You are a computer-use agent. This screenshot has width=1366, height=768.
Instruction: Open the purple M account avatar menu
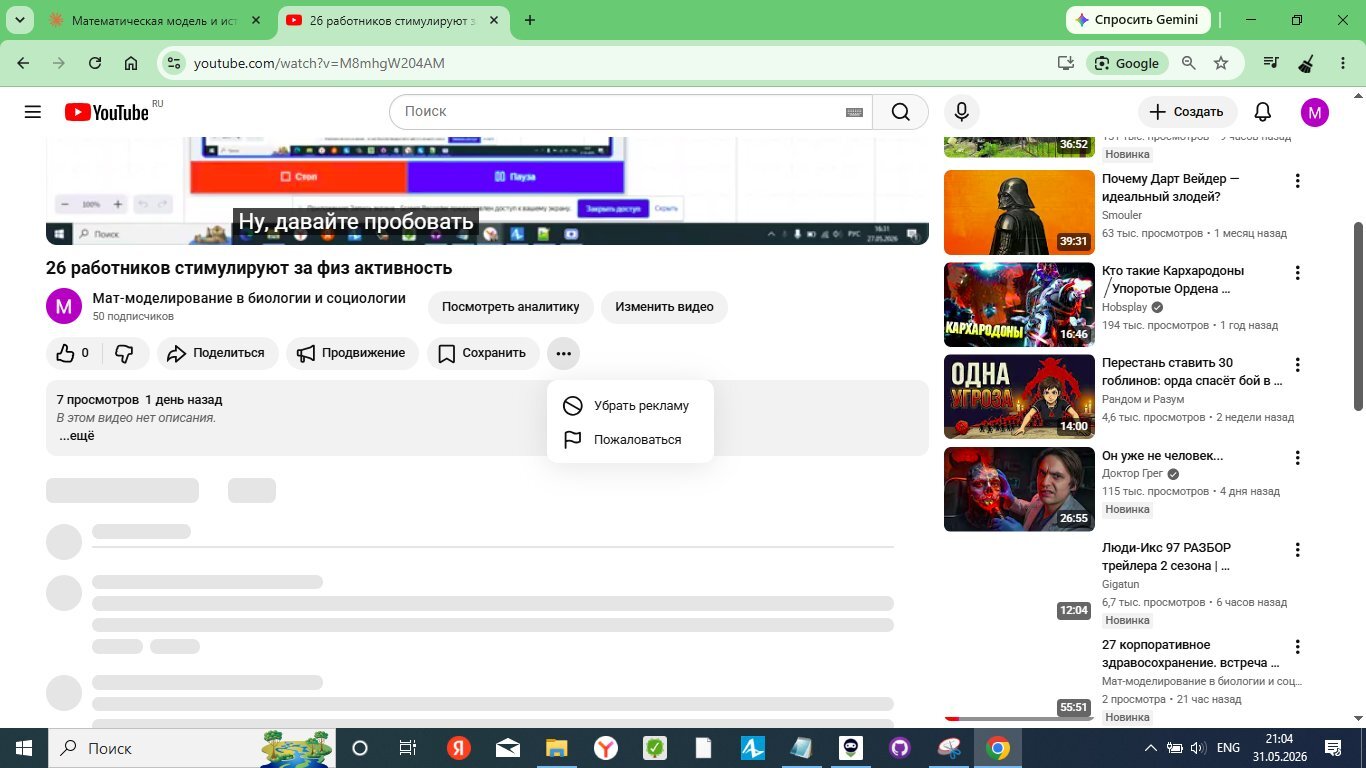click(x=1314, y=112)
